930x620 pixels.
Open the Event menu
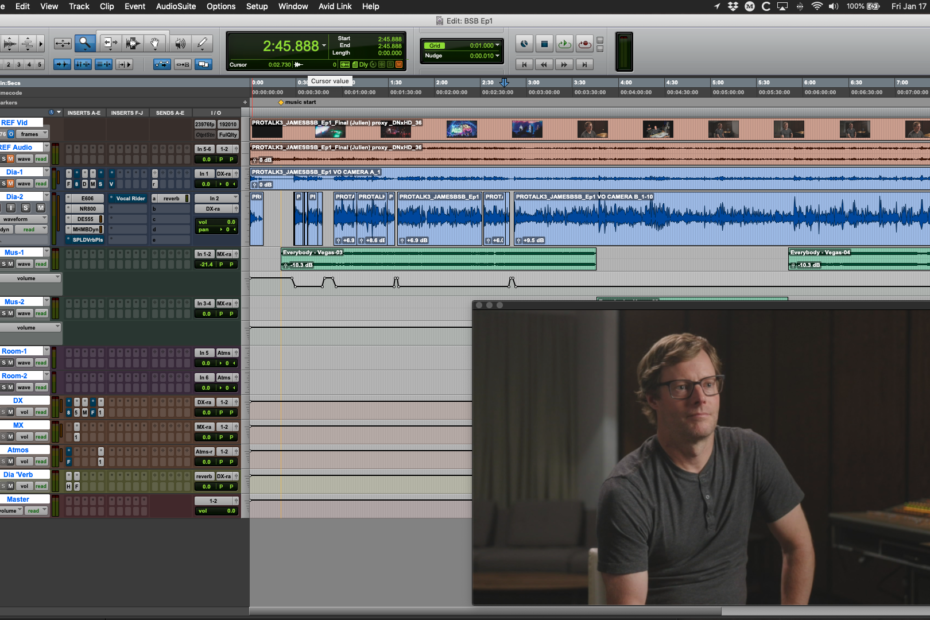point(135,7)
